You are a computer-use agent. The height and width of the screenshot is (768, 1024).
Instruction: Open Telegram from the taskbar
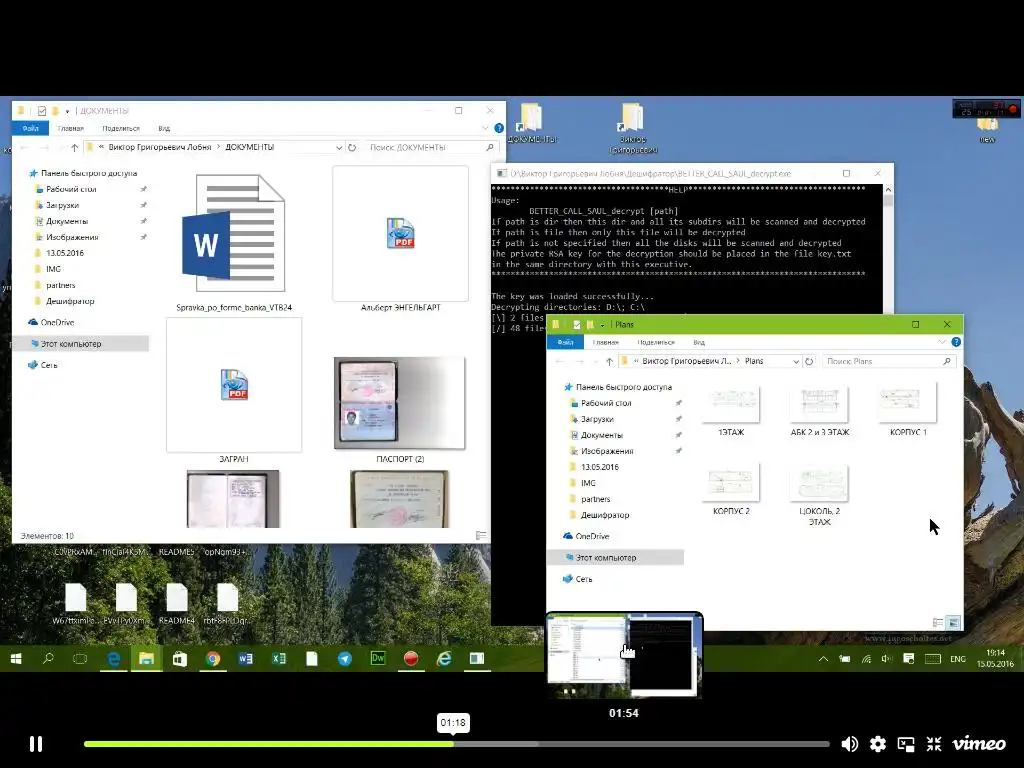(345, 659)
